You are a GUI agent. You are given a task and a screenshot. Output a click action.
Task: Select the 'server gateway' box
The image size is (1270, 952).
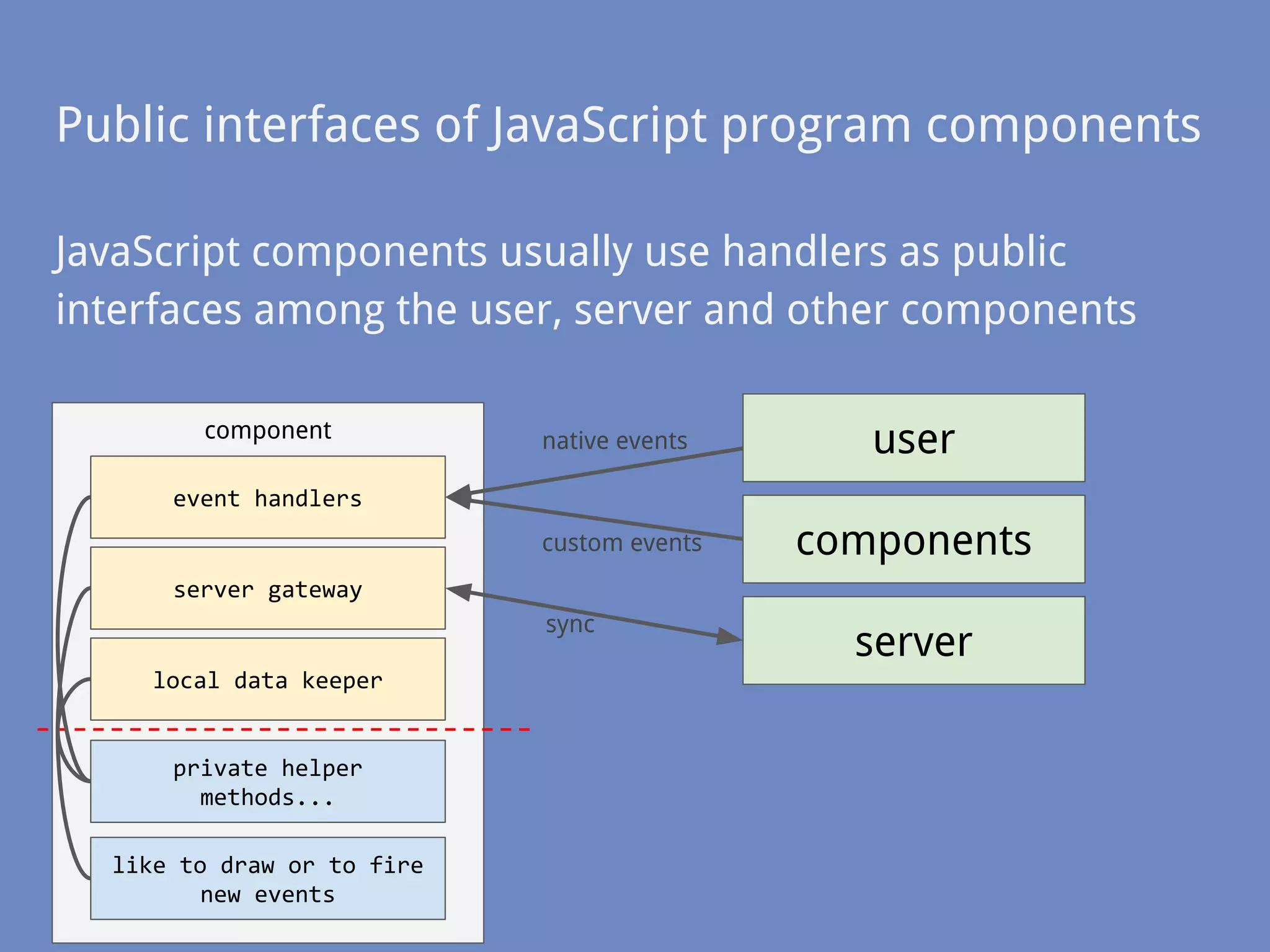(267, 589)
